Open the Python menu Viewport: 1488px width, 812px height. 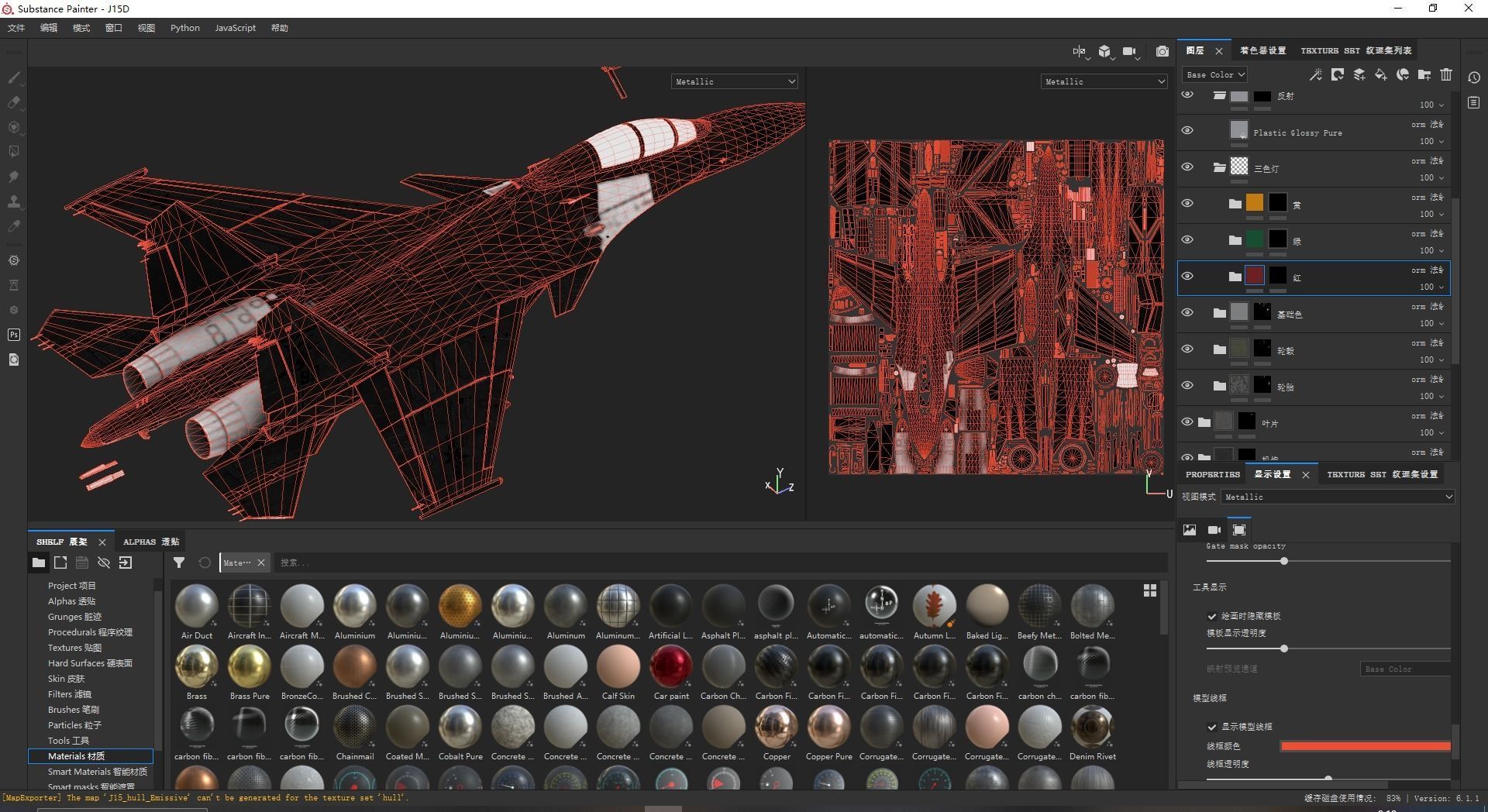(x=185, y=28)
